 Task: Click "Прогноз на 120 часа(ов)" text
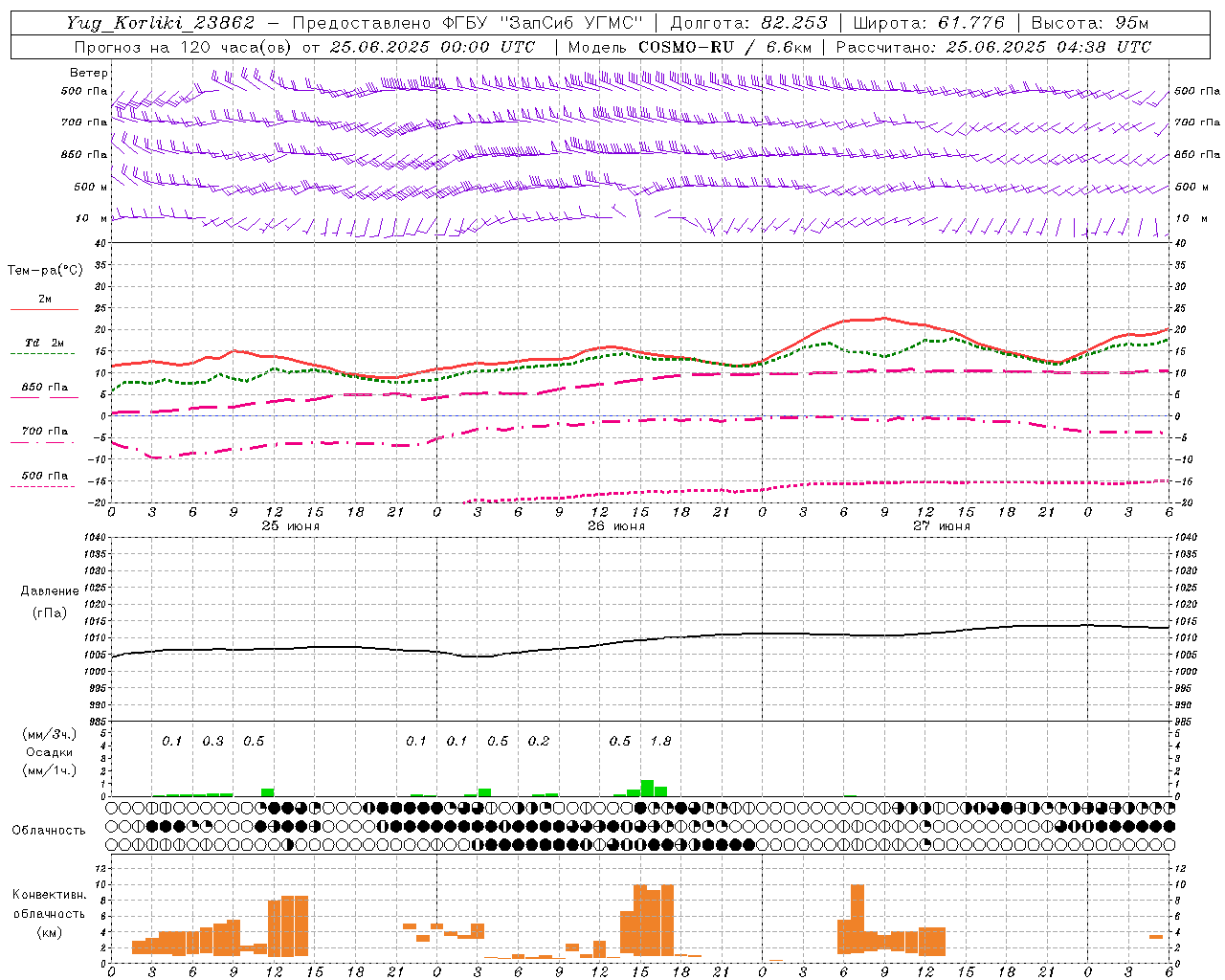[x=184, y=47]
